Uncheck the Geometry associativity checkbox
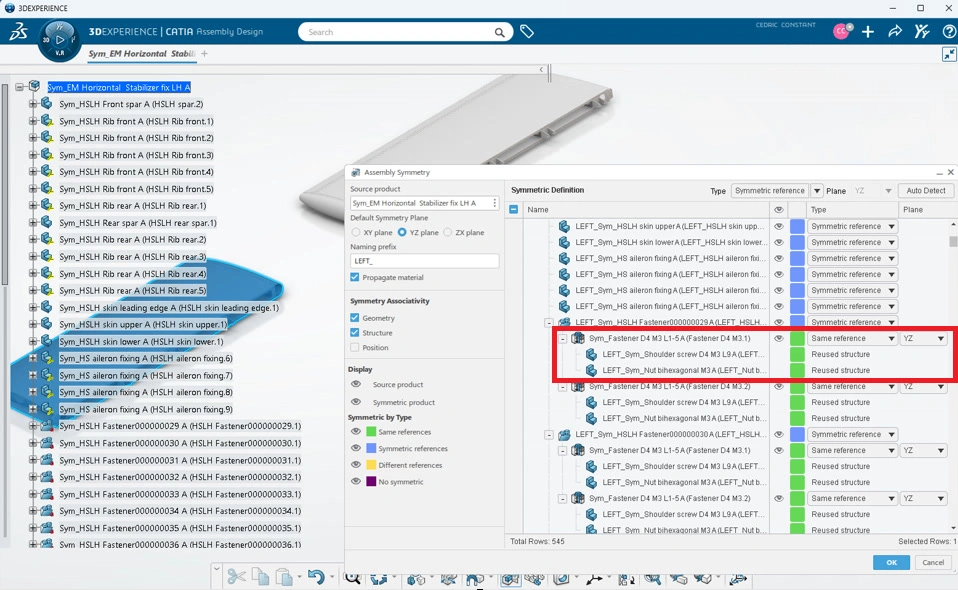958x590 pixels. [x=355, y=318]
